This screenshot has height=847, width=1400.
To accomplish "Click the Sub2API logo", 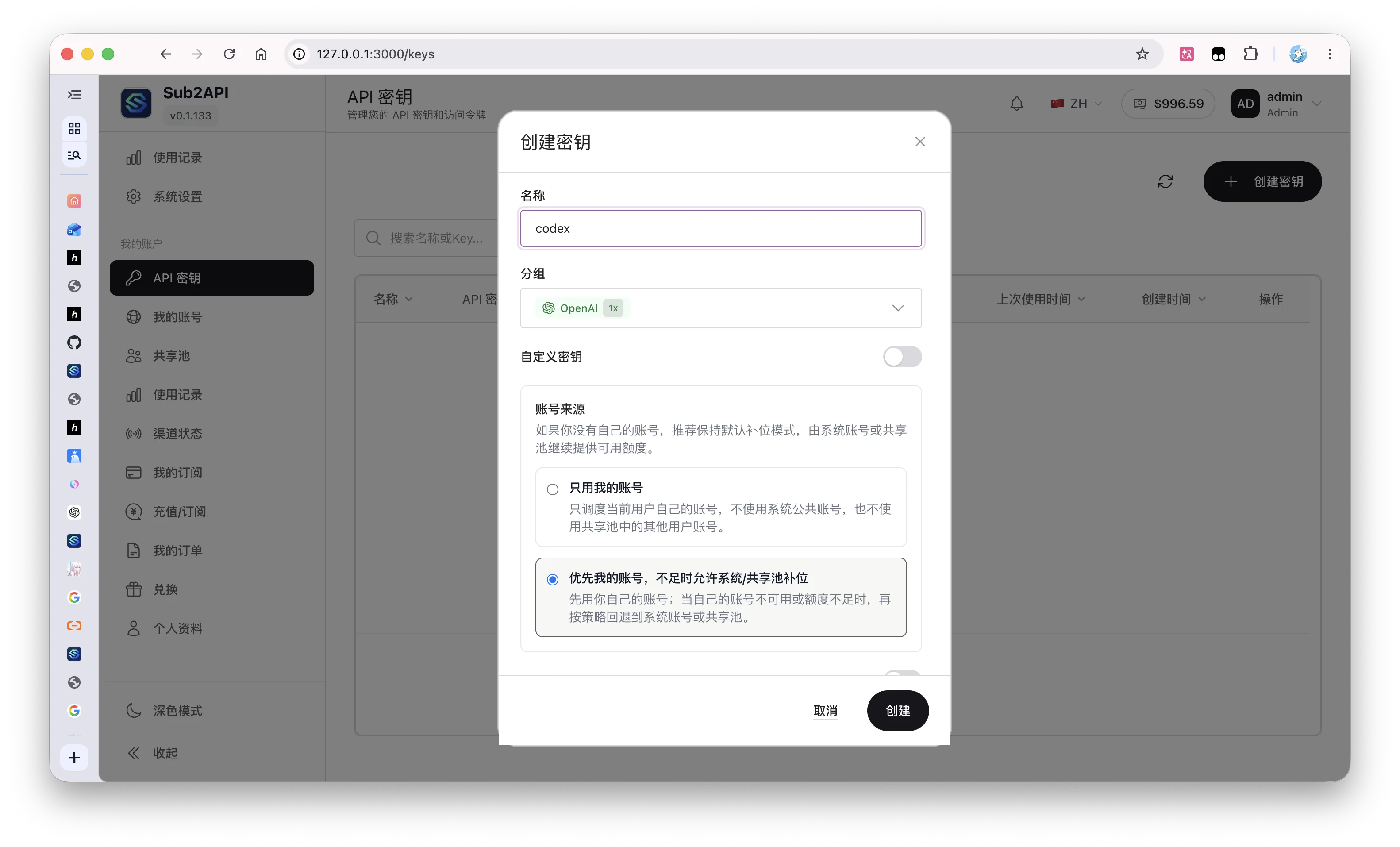I will 136,103.
